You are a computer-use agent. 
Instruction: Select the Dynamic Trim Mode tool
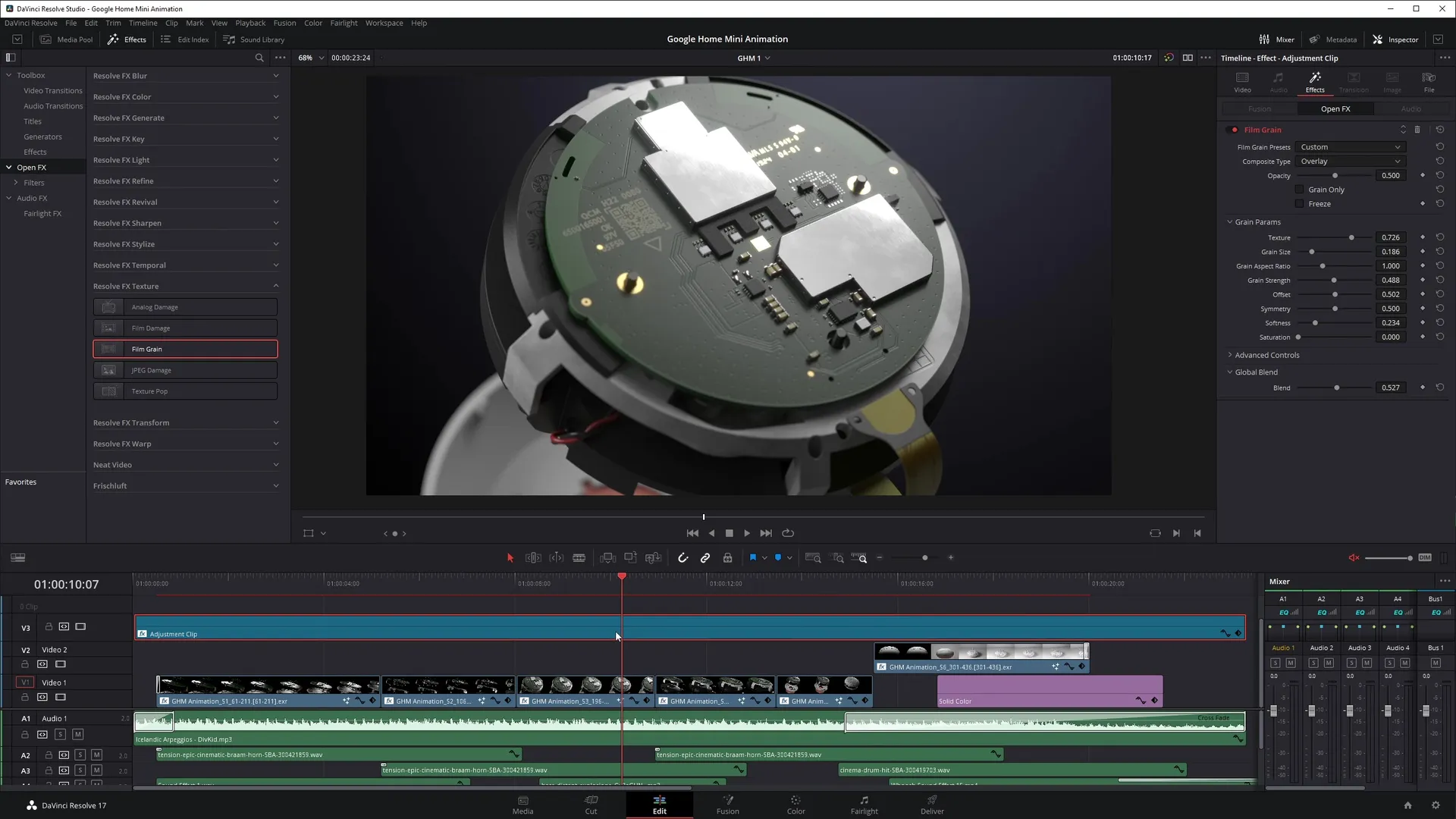pos(557,558)
